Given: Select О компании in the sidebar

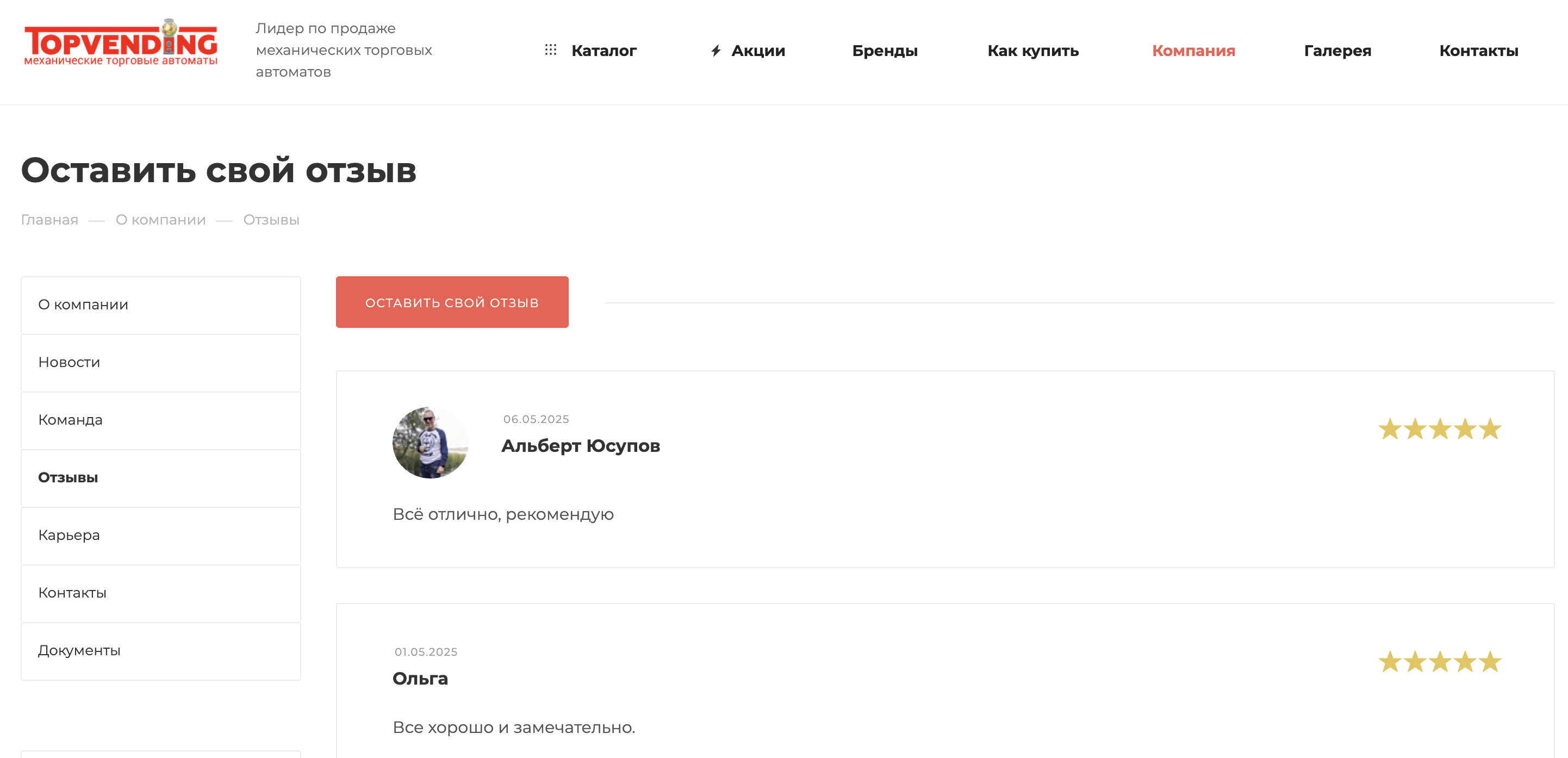Looking at the screenshot, I should [x=83, y=305].
